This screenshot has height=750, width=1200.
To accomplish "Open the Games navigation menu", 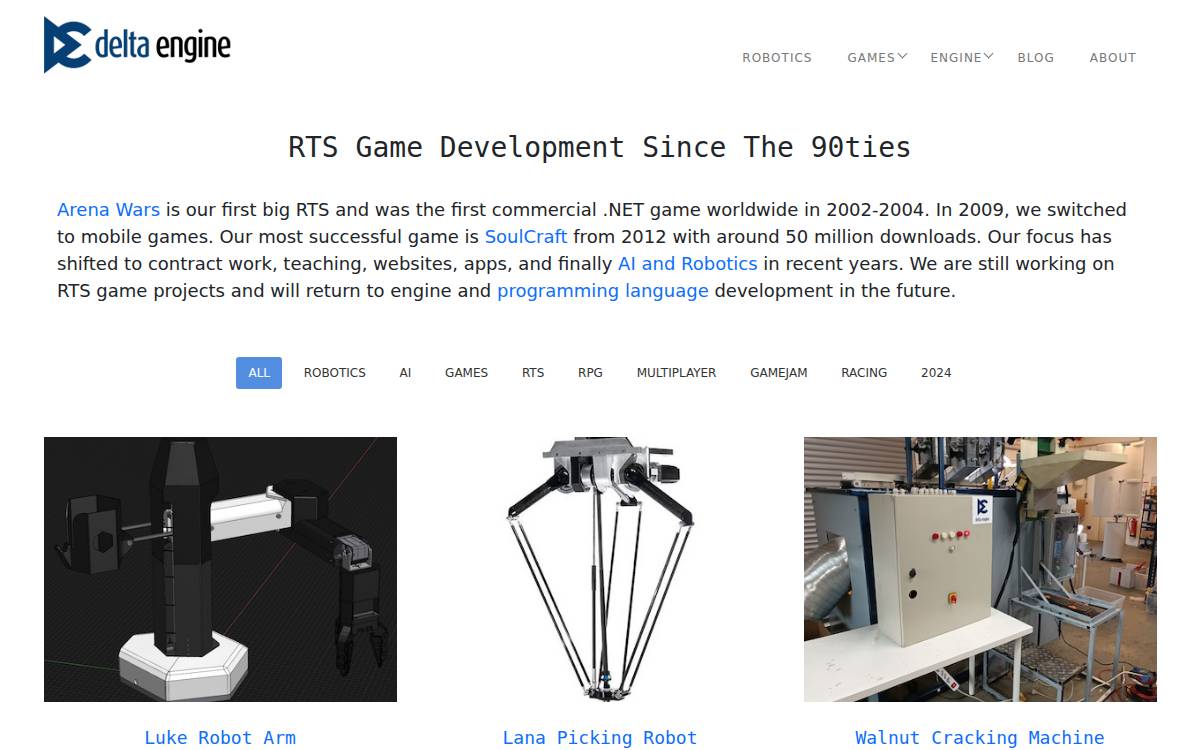I will [x=871, y=58].
